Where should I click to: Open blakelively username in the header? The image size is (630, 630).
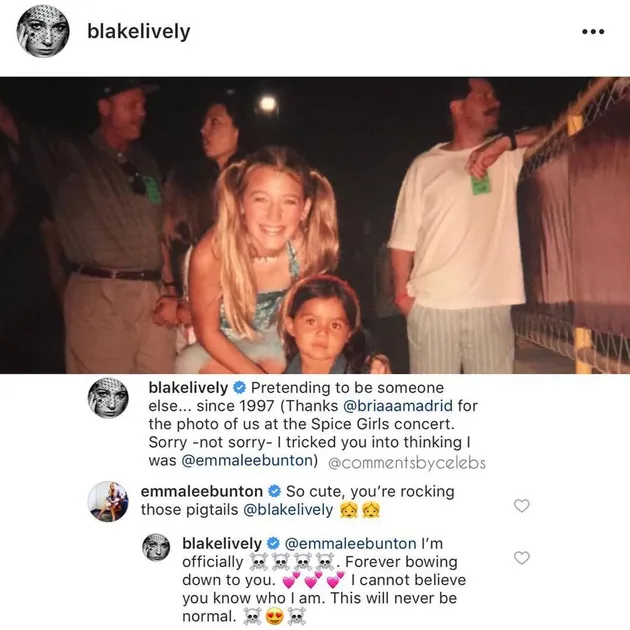coord(139,32)
